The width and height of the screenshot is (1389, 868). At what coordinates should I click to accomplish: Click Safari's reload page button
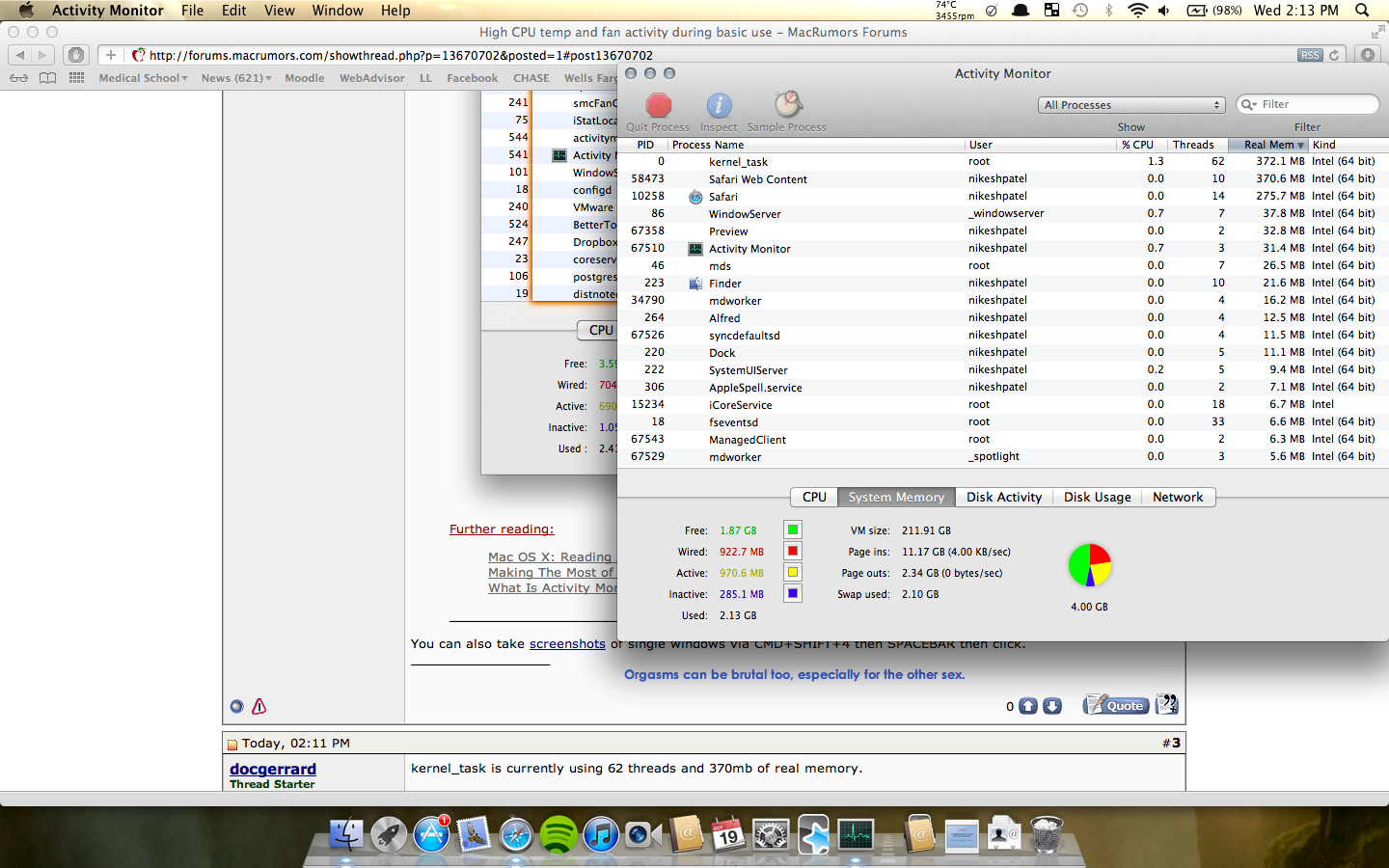(1334, 55)
